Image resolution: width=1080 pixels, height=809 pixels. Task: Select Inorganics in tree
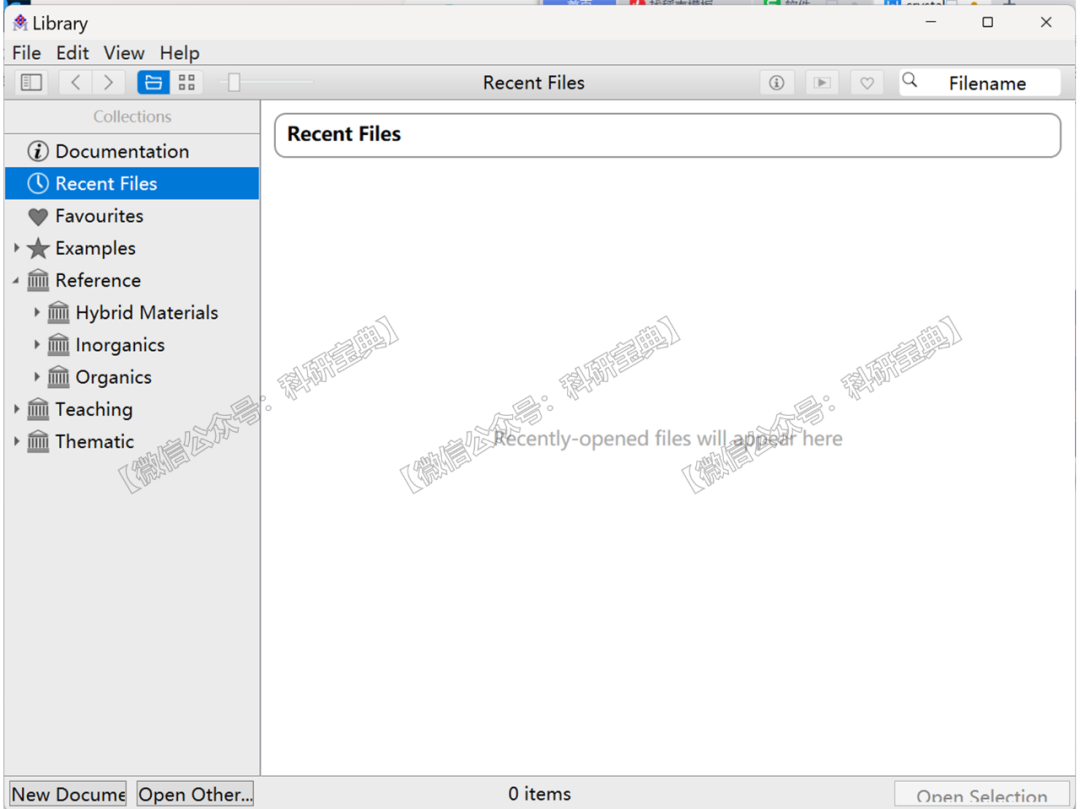[x=132, y=346]
